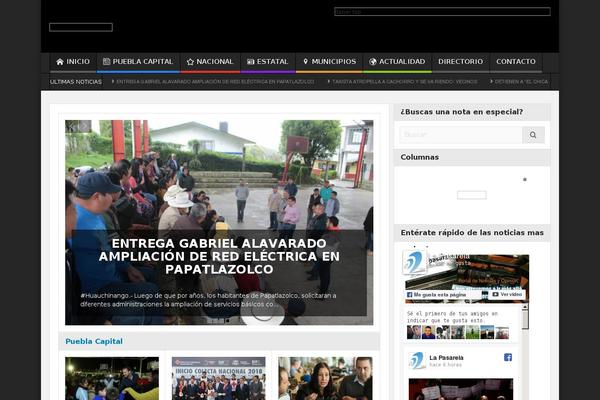
Task: Click the map pin icon beside Municipios
Action: click(x=305, y=61)
